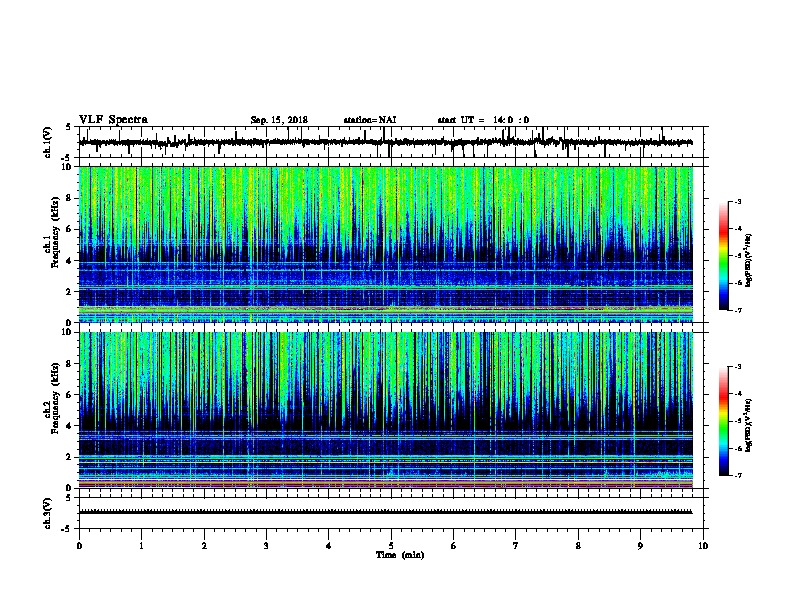The height and width of the screenshot is (612, 792).
Task: Click the ch.1 spectrogram color scale bar
Action: pyautogui.click(x=724, y=256)
